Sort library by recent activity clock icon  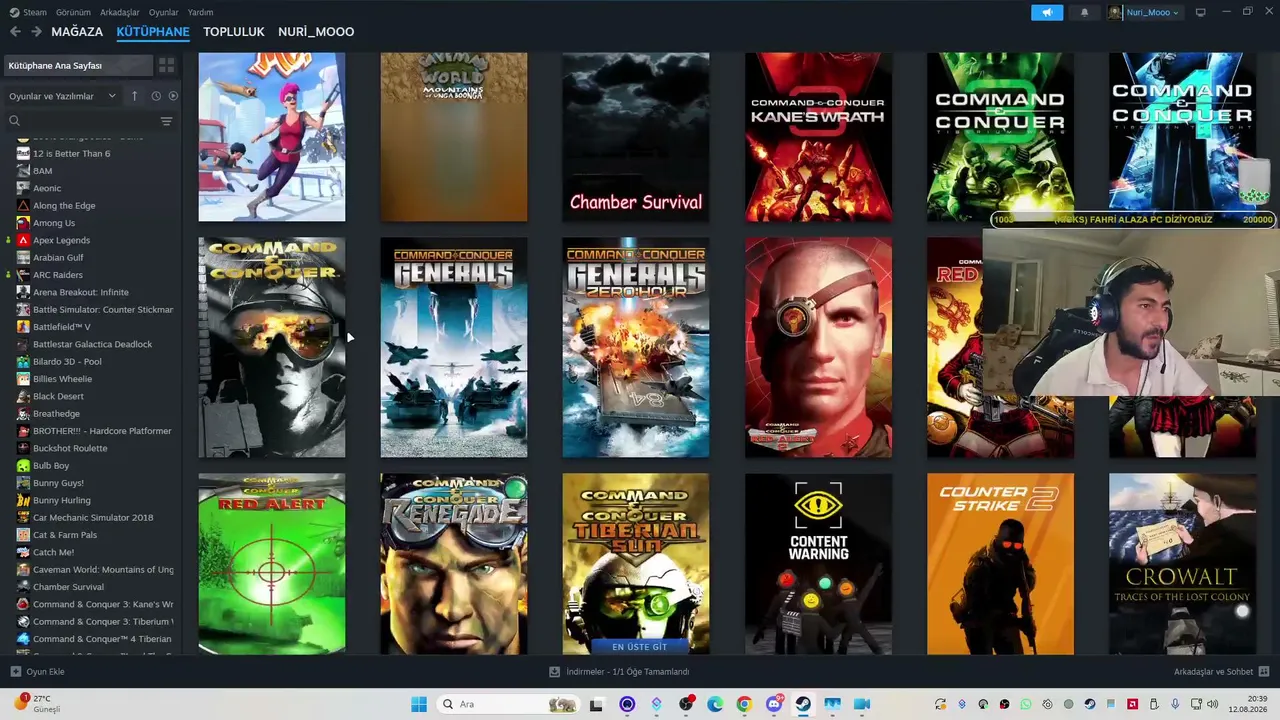click(x=156, y=96)
